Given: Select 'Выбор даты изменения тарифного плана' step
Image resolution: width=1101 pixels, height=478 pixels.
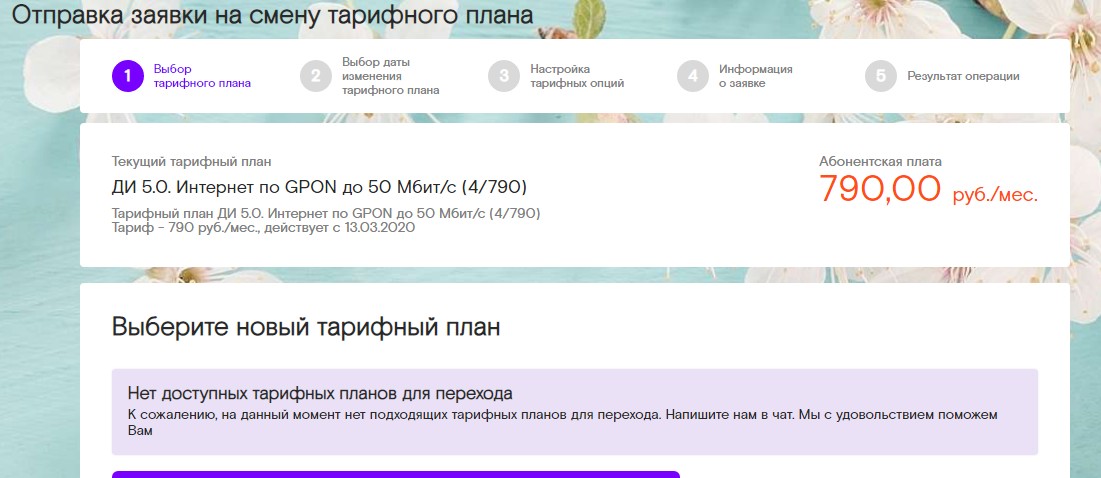Looking at the screenshot, I should pyautogui.click(x=390, y=76).
